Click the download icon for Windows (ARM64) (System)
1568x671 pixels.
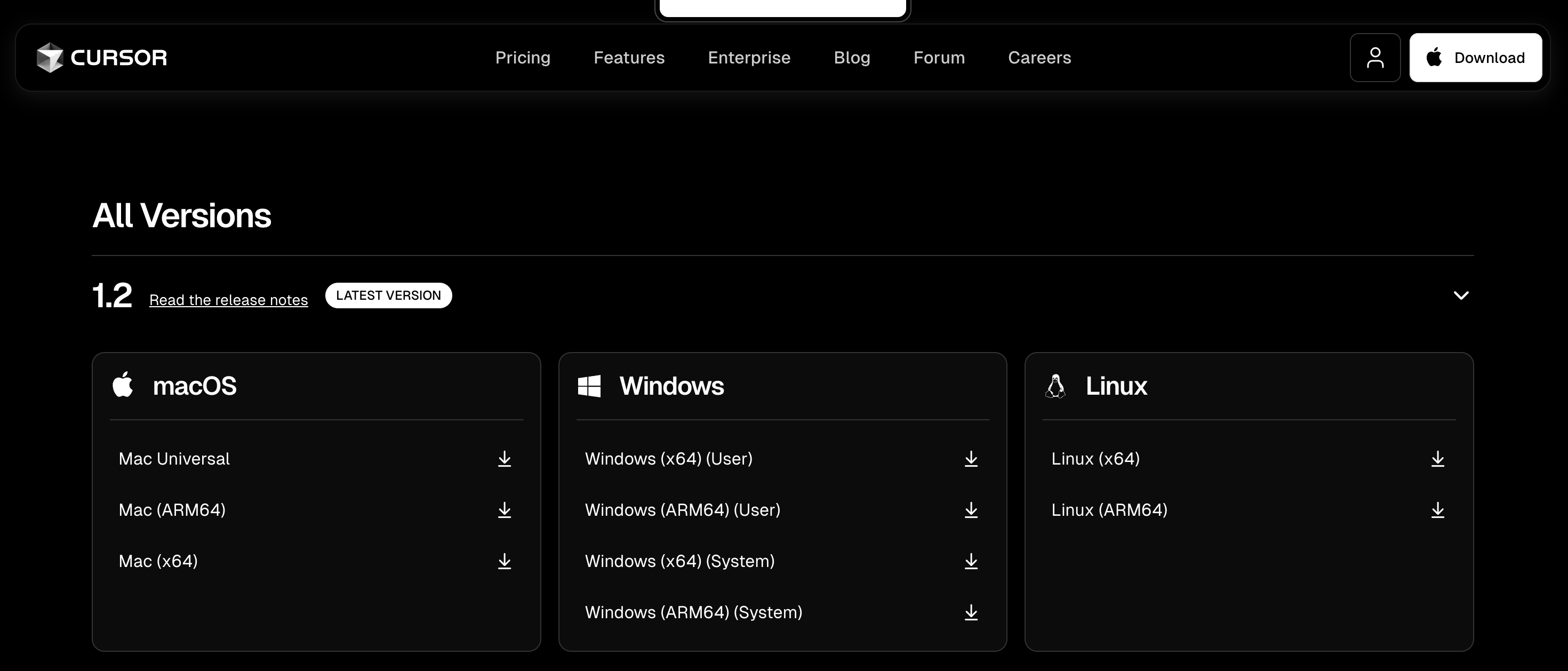tap(971, 612)
